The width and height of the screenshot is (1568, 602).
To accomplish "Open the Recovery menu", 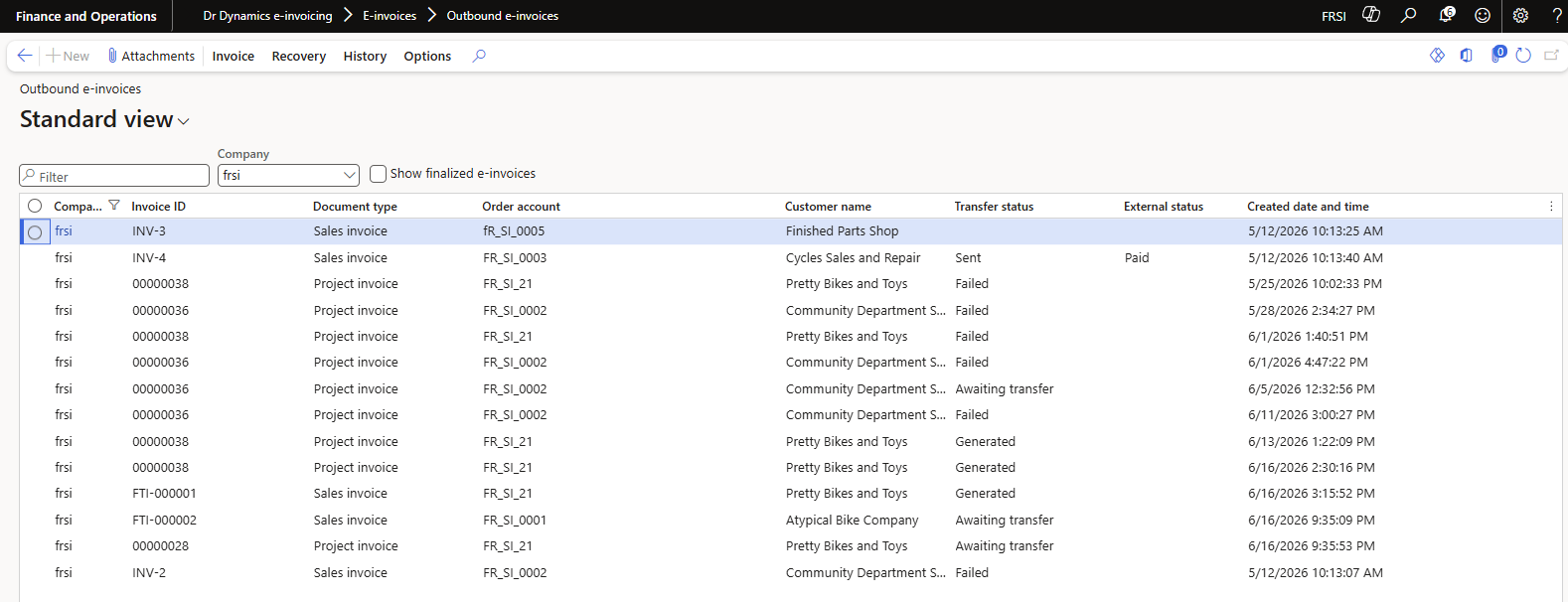I will point(299,56).
